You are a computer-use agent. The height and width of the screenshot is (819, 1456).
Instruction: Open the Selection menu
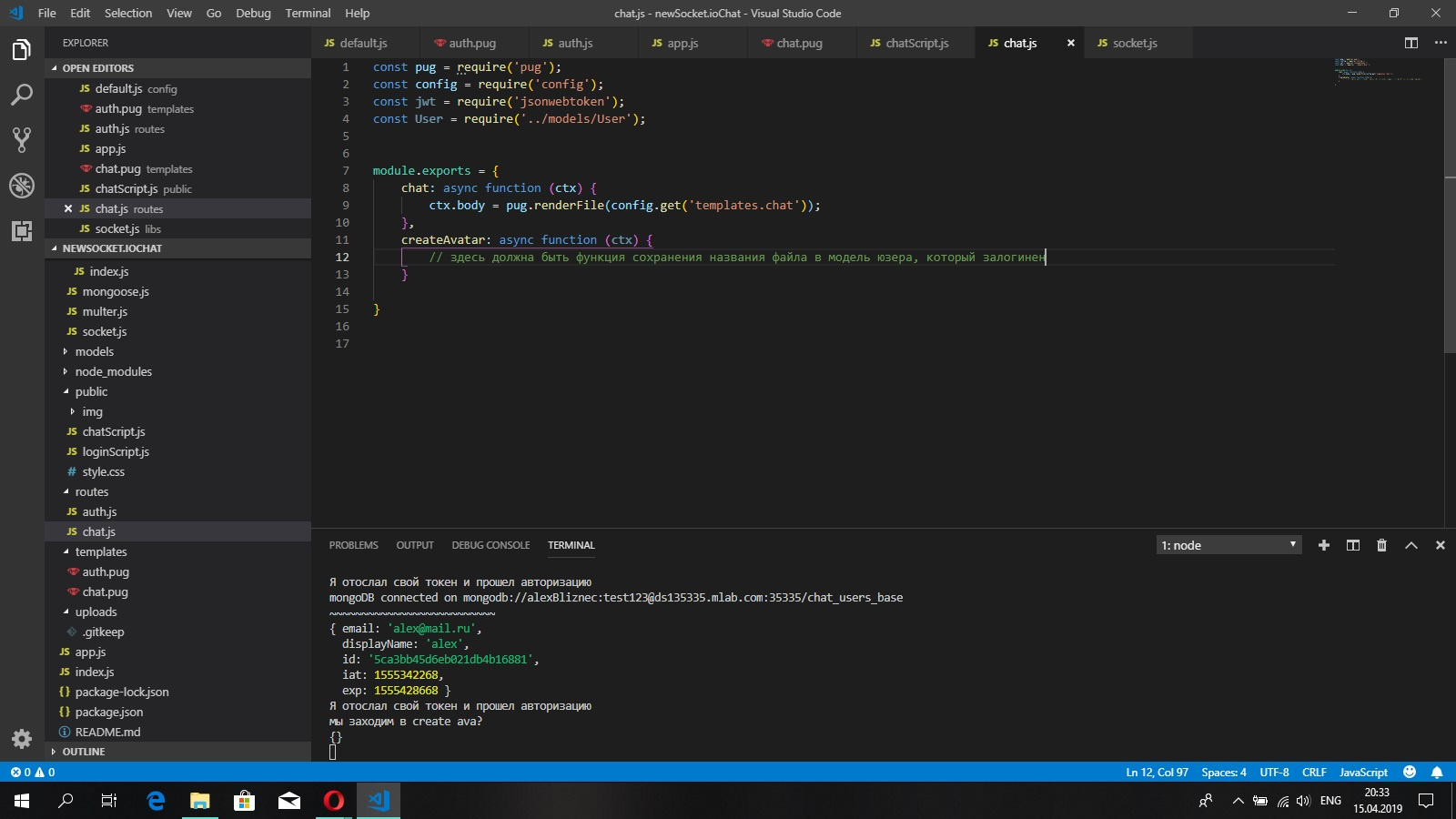pyautogui.click(x=128, y=13)
